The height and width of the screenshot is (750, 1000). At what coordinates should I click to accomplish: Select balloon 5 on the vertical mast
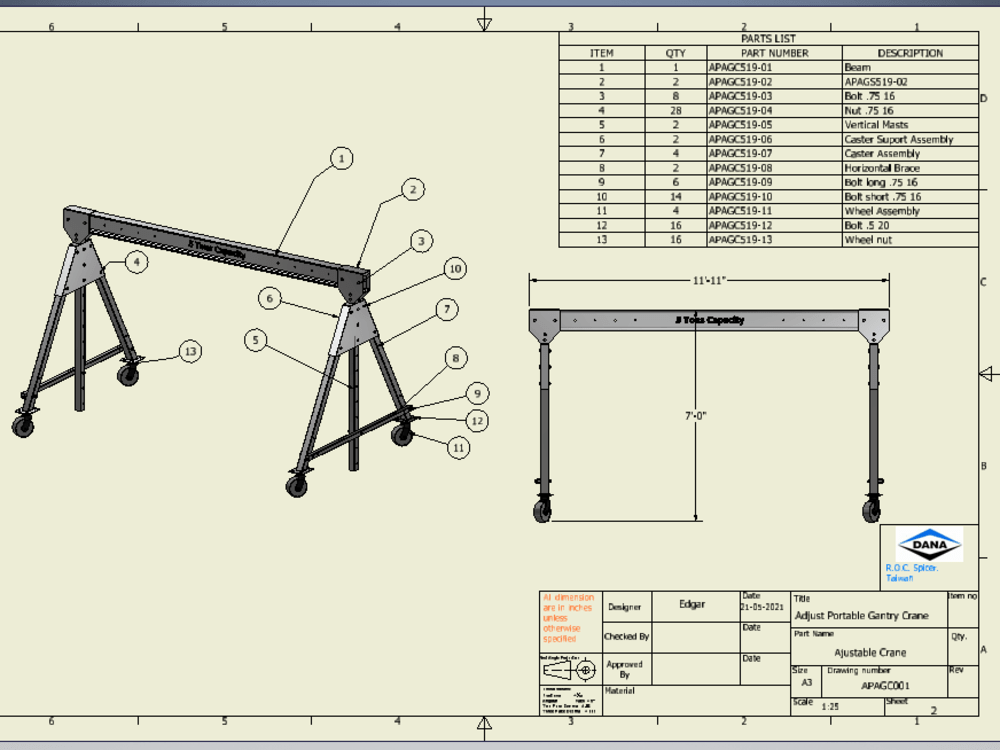click(257, 341)
